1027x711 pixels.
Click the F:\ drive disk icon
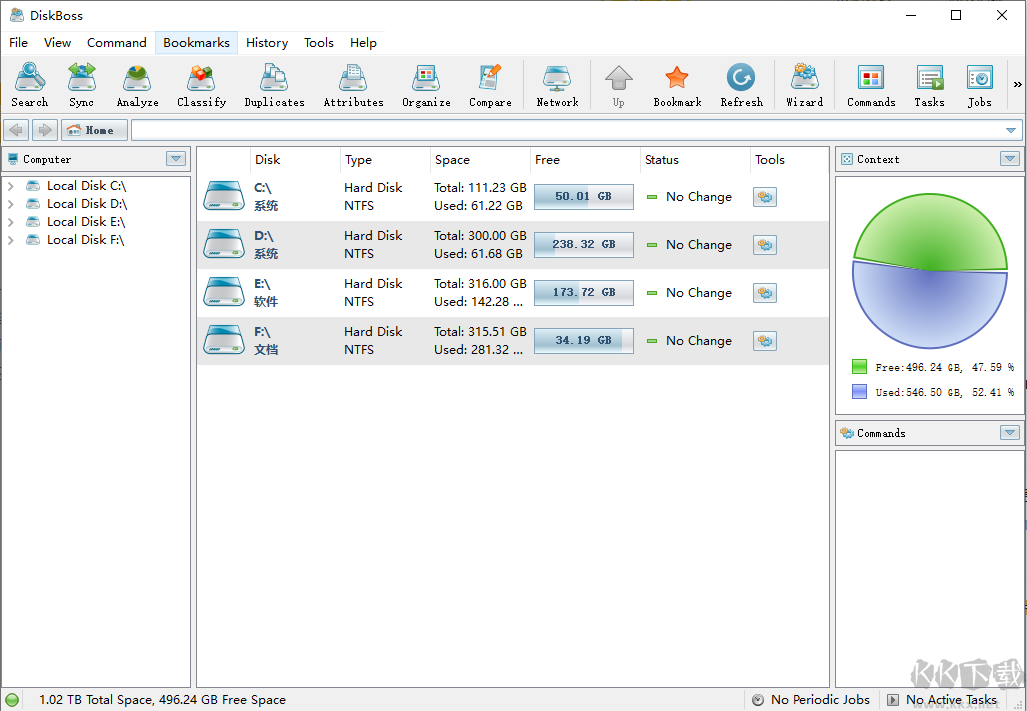[223, 340]
